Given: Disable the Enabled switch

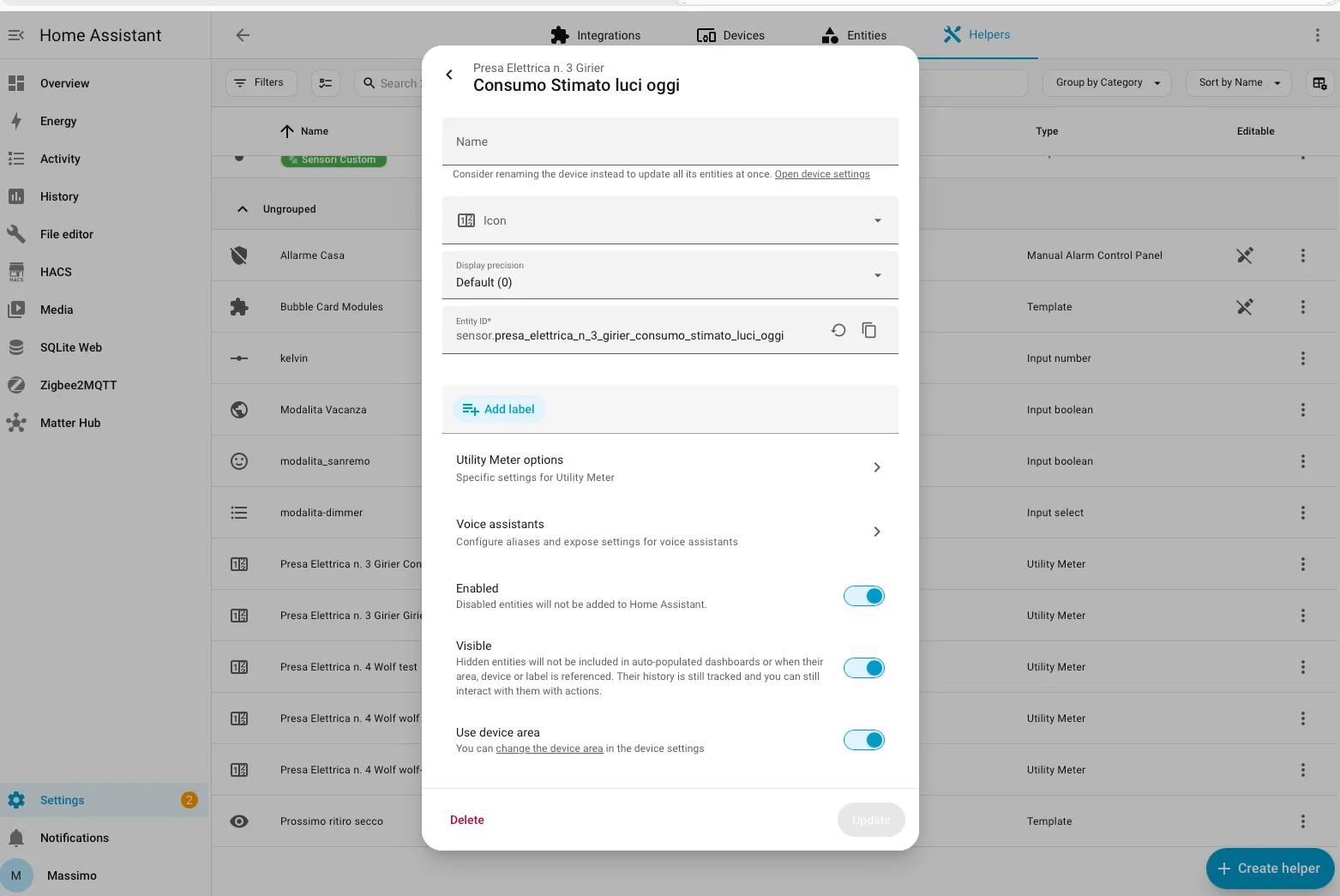Looking at the screenshot, I should pyautogui.click(x=864, y=596).
